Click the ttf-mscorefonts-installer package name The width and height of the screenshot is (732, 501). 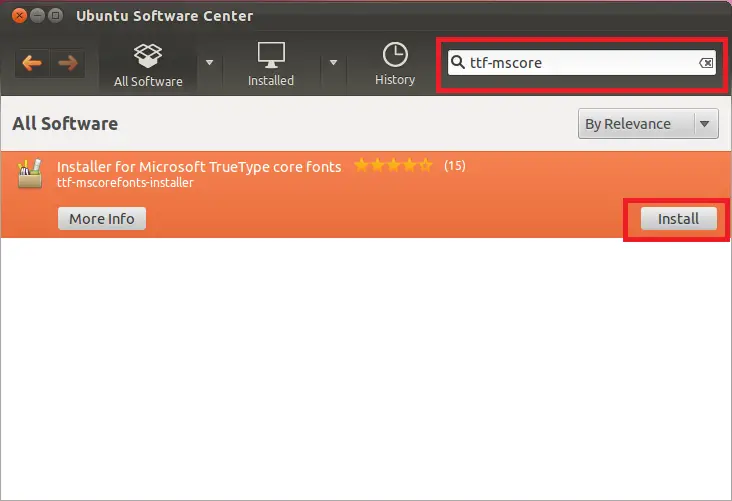tap(125, 183)
